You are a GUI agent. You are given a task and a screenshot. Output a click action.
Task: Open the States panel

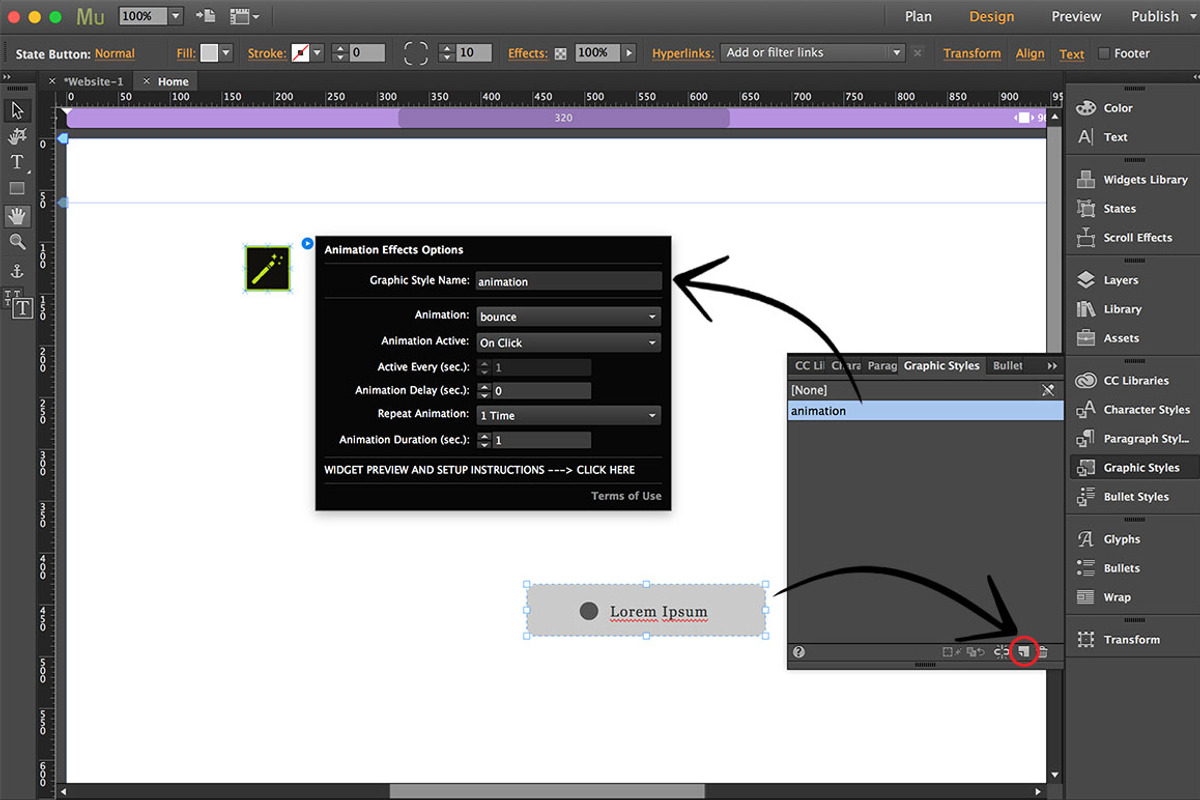[1107, 209]
